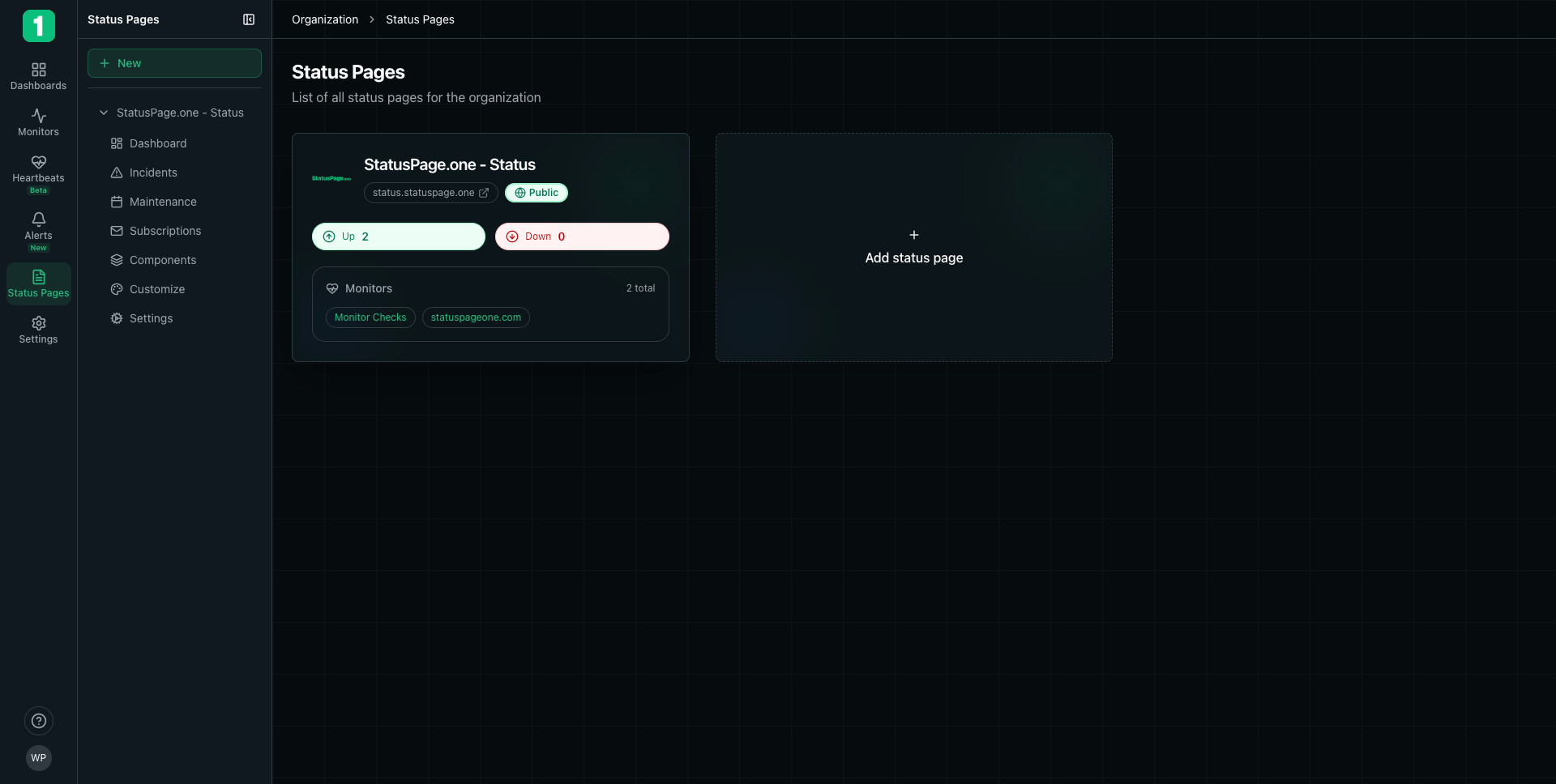Toggle the Down monitors filter pill
Screen dimensions: 1556x784
(x=582, y=236)
